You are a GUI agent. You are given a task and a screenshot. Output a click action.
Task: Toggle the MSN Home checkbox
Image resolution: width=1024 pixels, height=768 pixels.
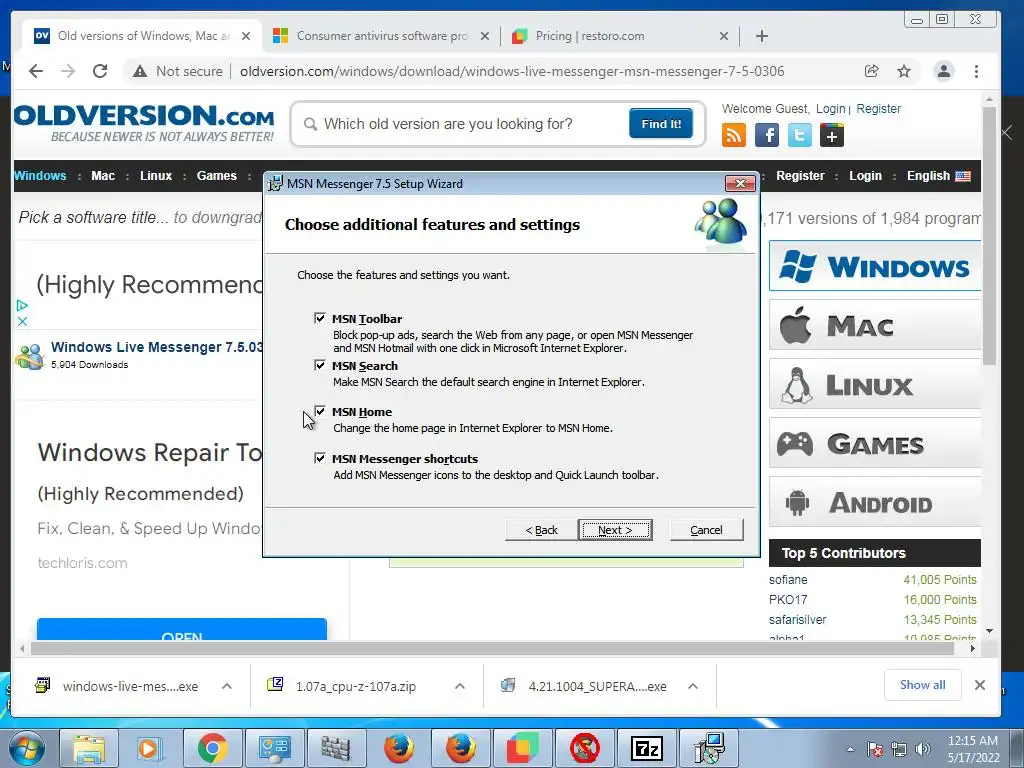(319, 411)
